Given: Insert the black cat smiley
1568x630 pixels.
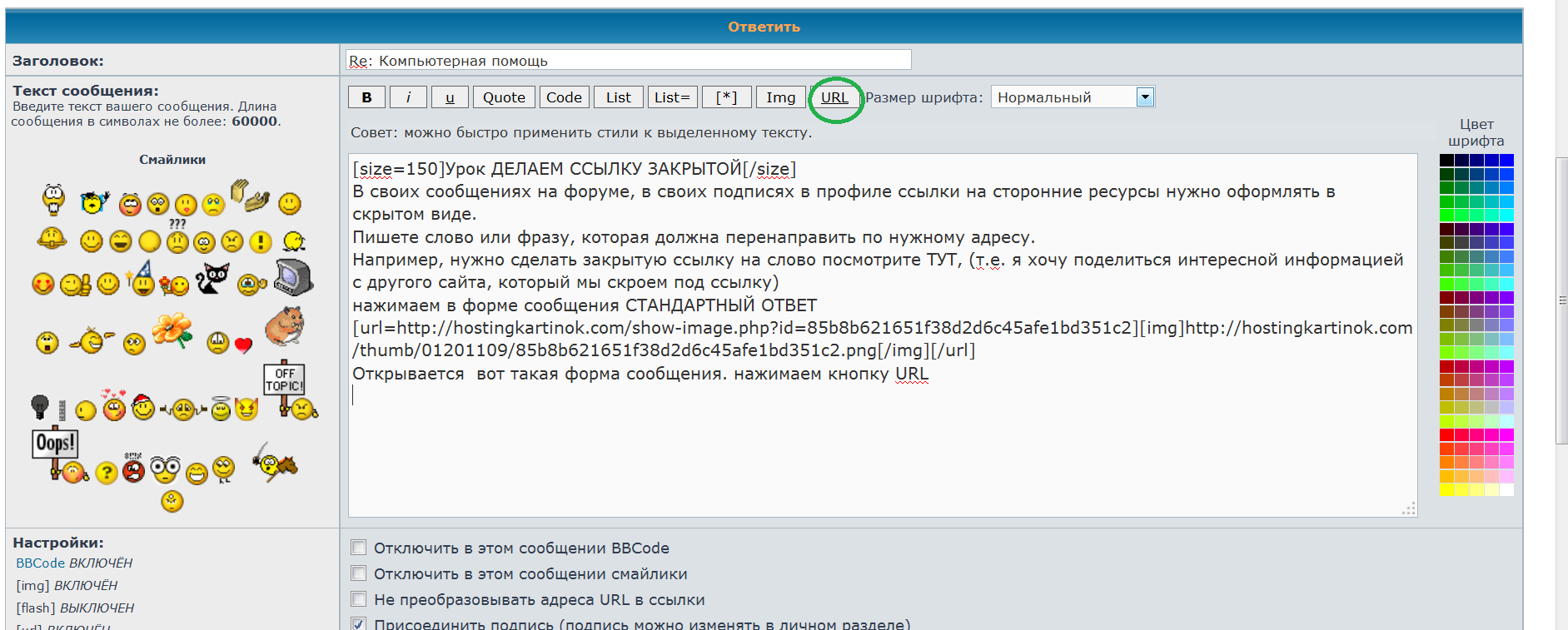Looking at the screenshot, I should (212, 279).
